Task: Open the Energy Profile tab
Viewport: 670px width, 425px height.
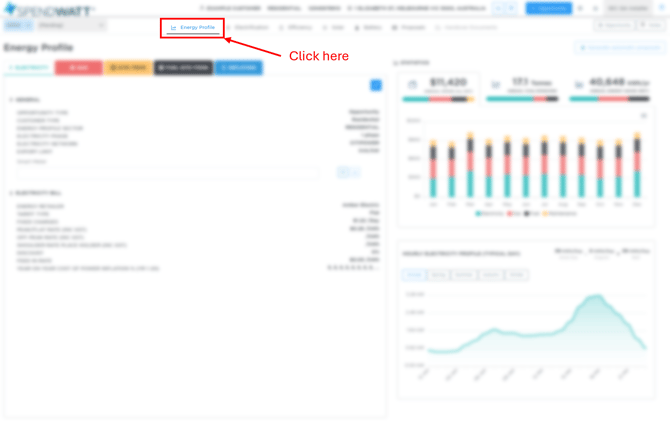Action: [x=193, y=27]
